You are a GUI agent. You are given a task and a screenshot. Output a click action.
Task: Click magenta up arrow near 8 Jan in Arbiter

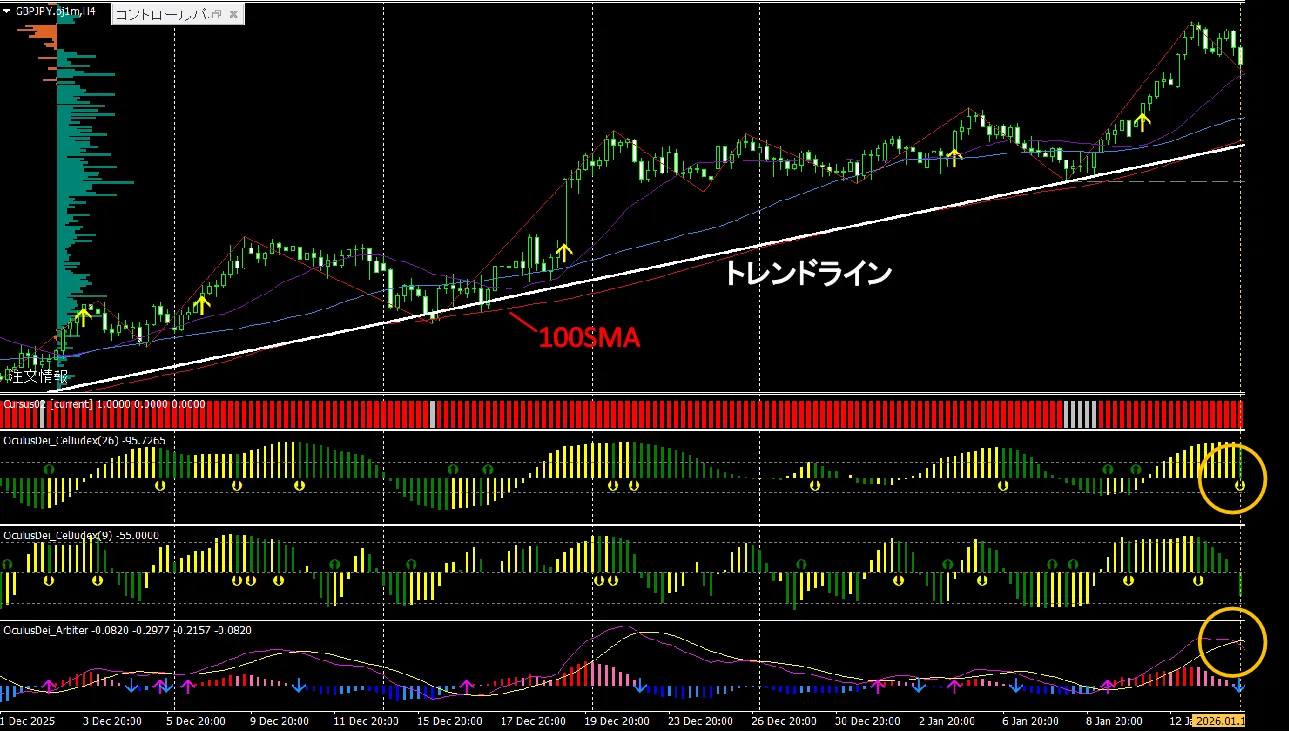point(1108,686)
